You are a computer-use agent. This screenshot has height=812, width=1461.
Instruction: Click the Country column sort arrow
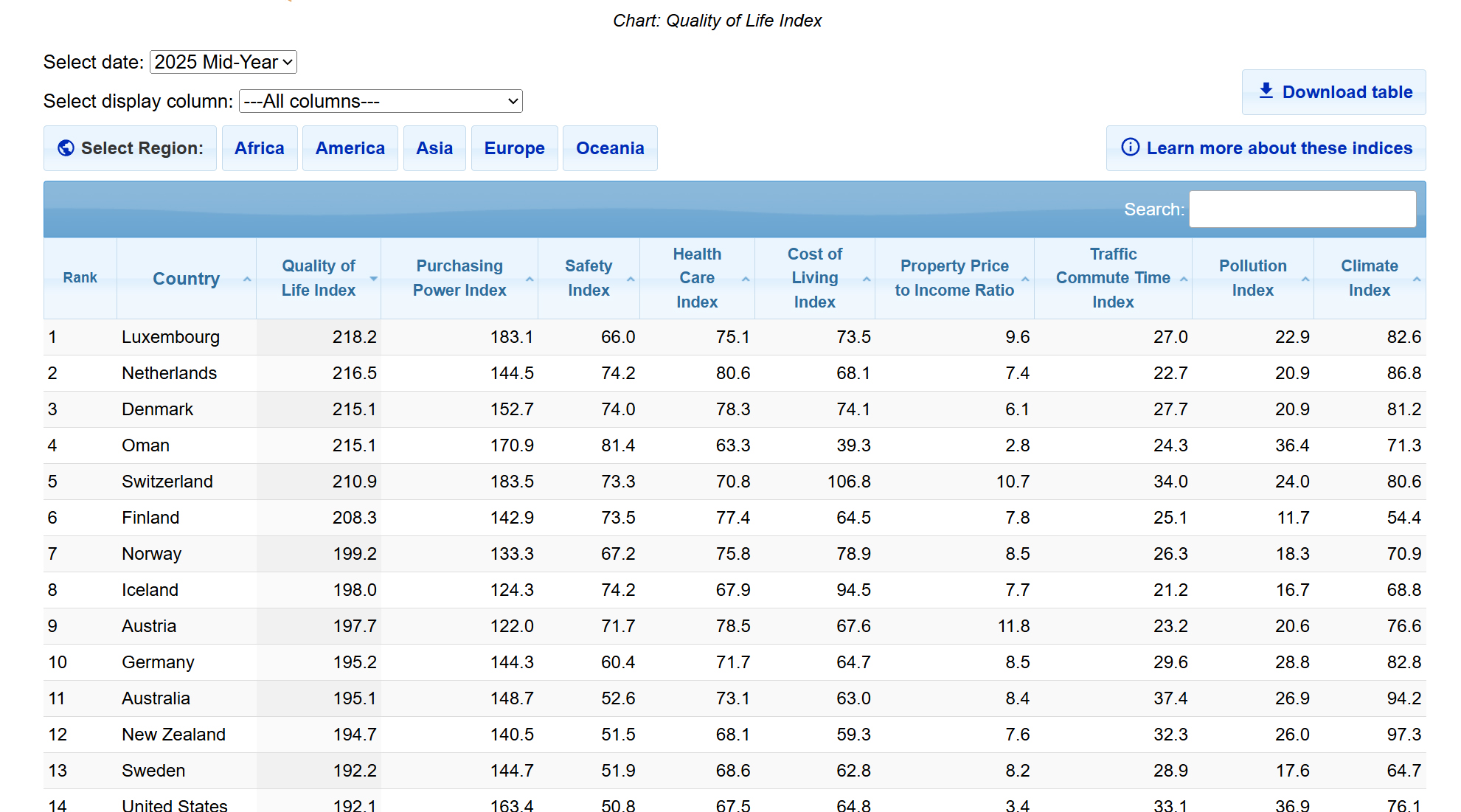pyautogui.click(x=247, y=280)
